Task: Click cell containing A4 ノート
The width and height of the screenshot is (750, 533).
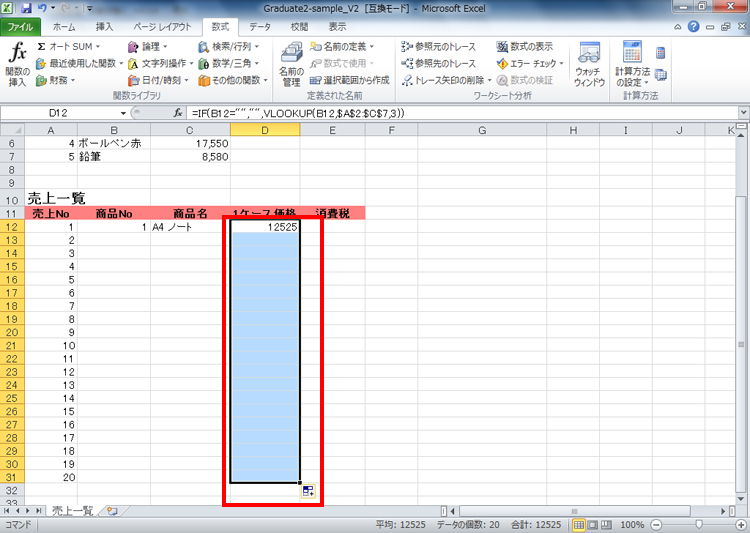Action: point(190,227)
